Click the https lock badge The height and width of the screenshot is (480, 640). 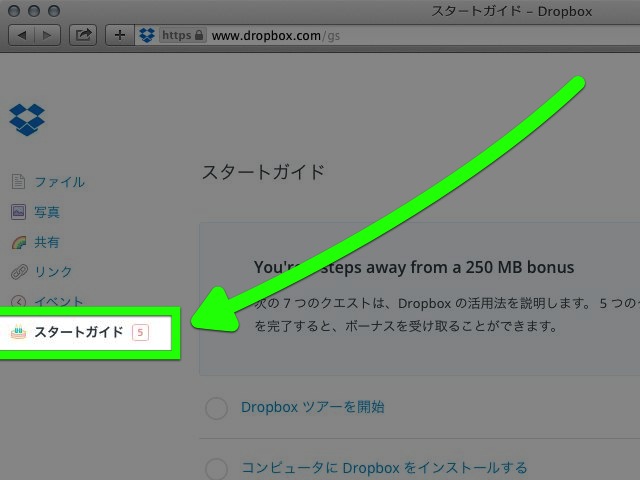click(x=182, y=35)
